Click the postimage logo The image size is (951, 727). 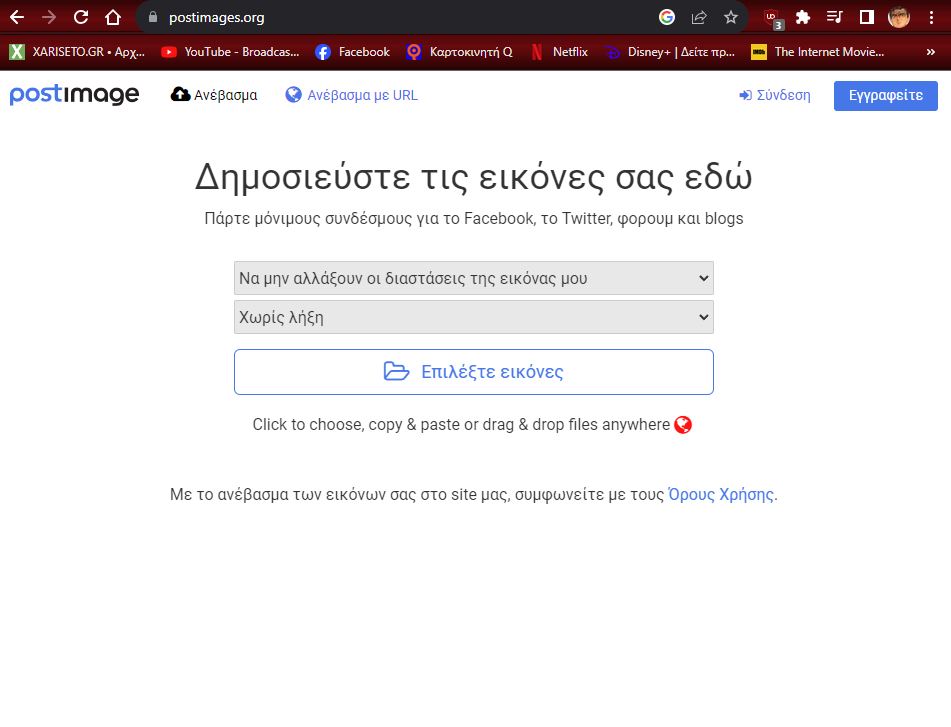point(75,95)
